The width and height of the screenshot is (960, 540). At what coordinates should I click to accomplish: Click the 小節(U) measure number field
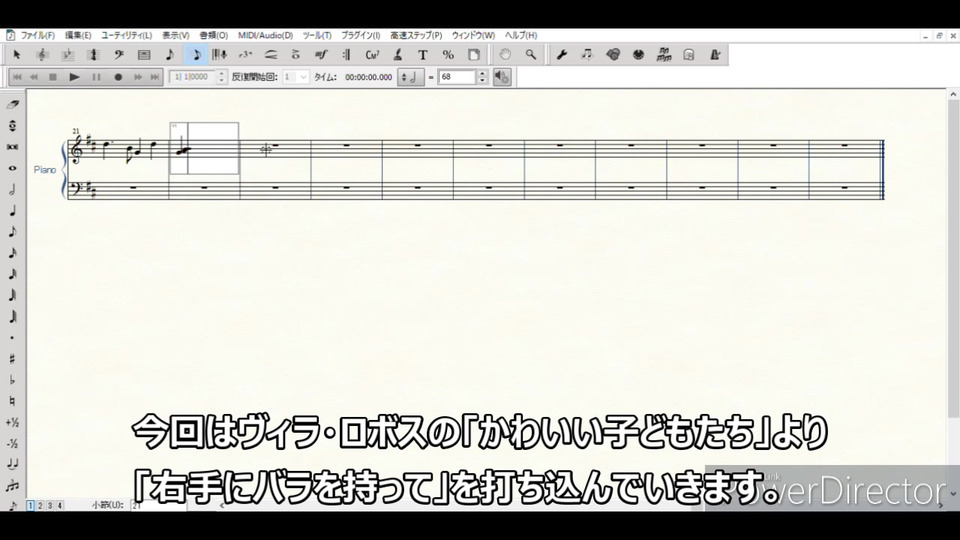click(158, 506)
